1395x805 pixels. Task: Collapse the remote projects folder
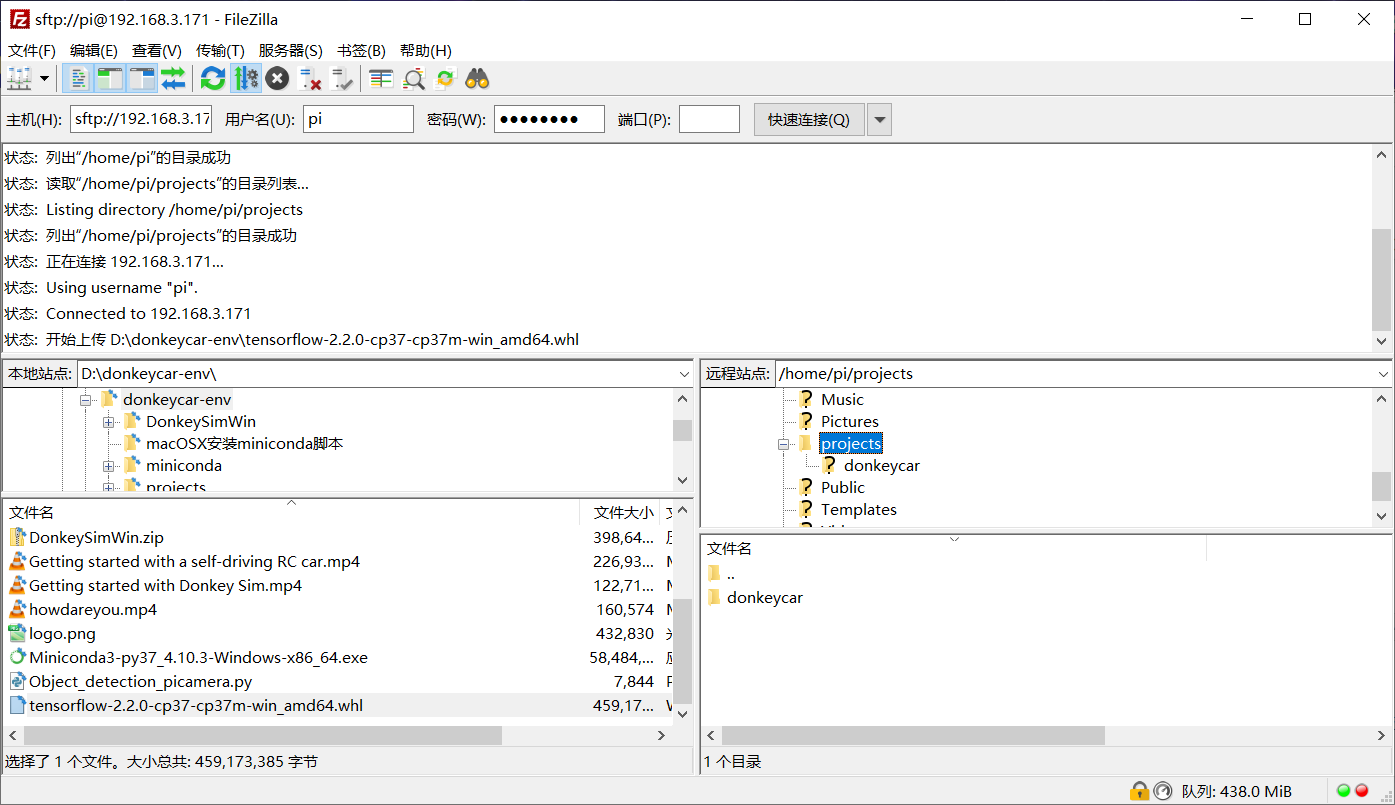785,444
